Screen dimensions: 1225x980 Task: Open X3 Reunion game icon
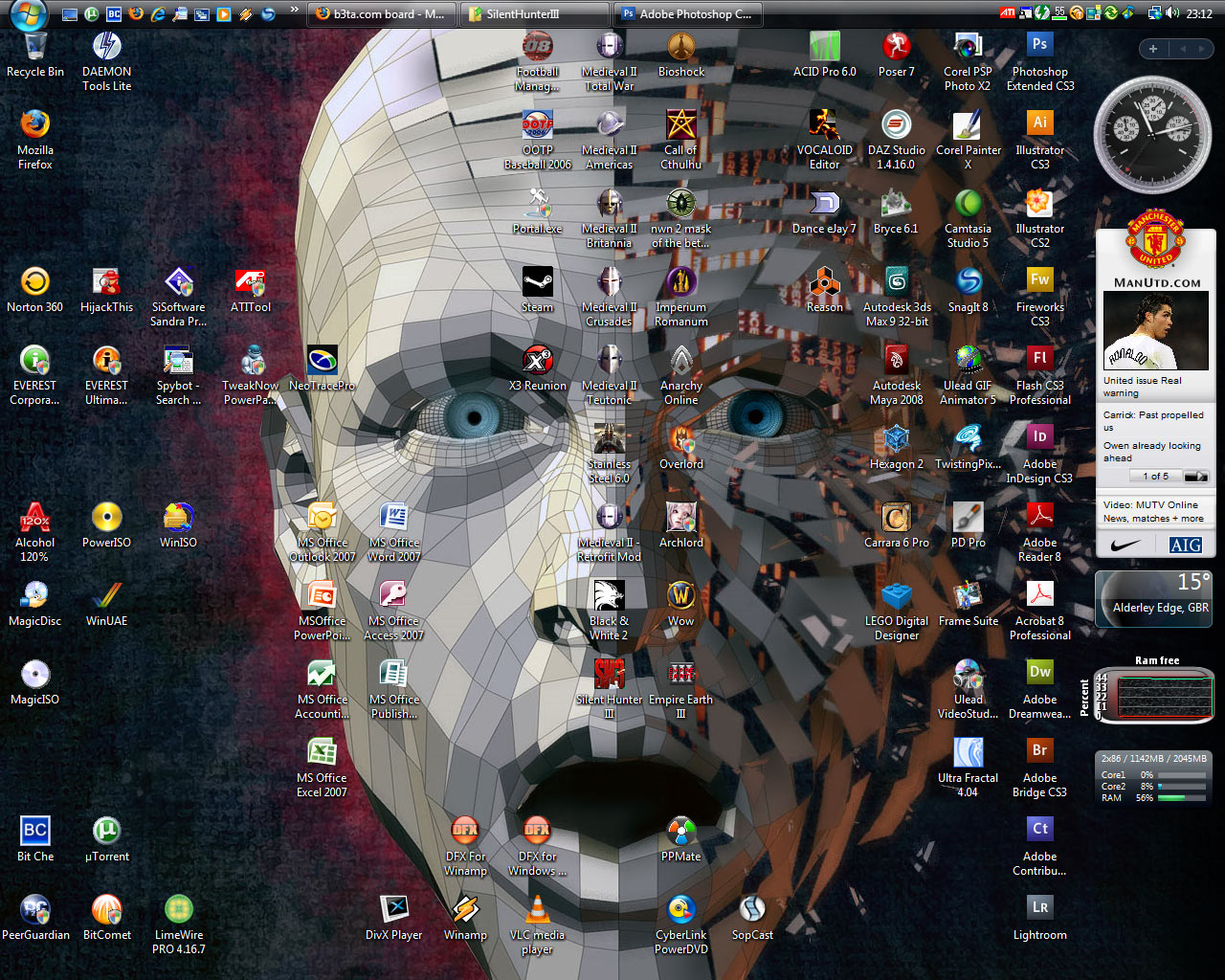click(538, 368)
